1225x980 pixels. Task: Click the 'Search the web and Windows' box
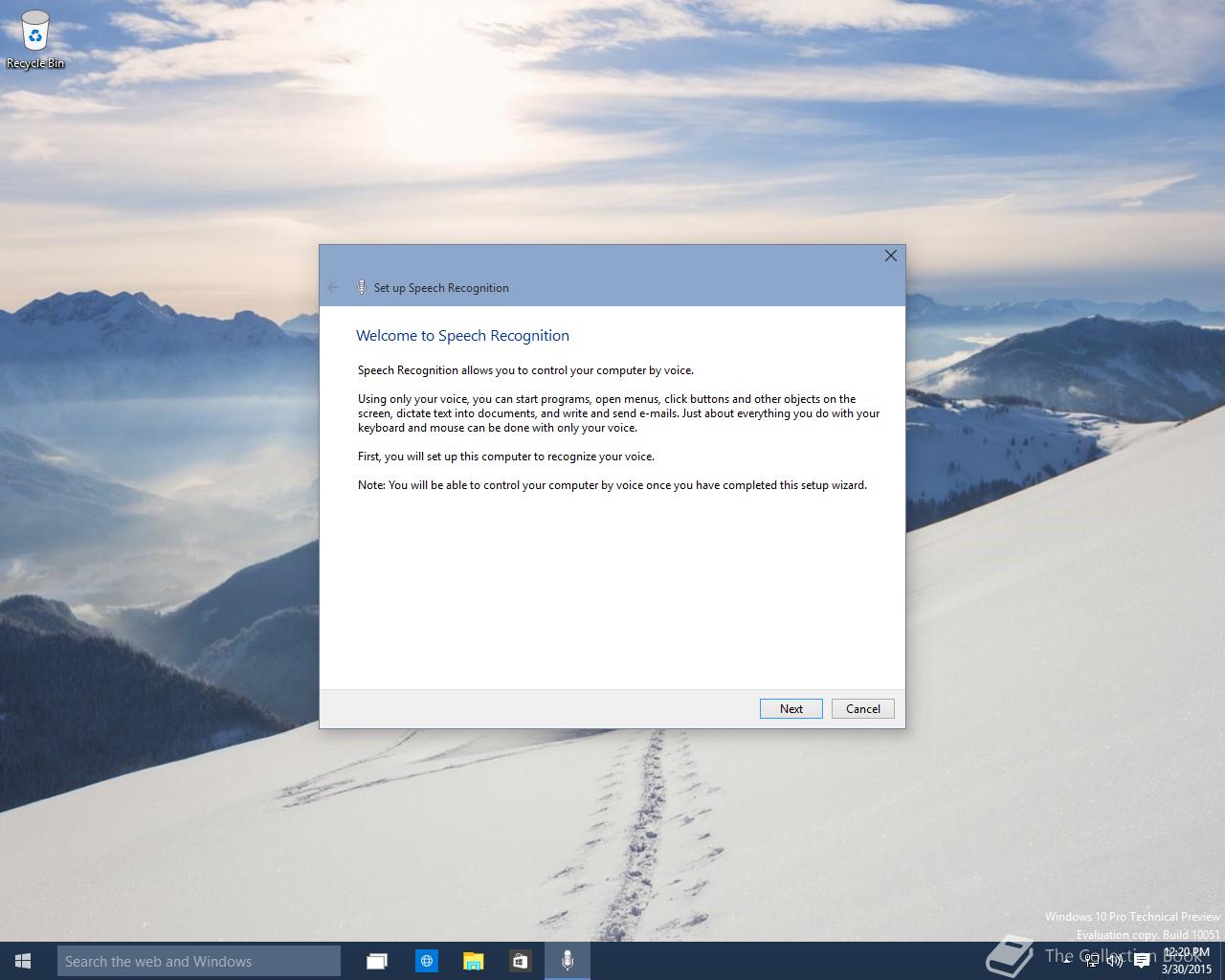(199, 961)
